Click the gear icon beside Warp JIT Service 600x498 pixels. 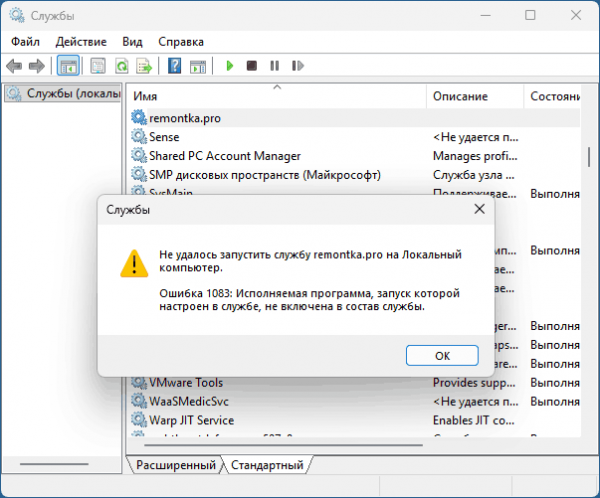[x=139, y=420]
